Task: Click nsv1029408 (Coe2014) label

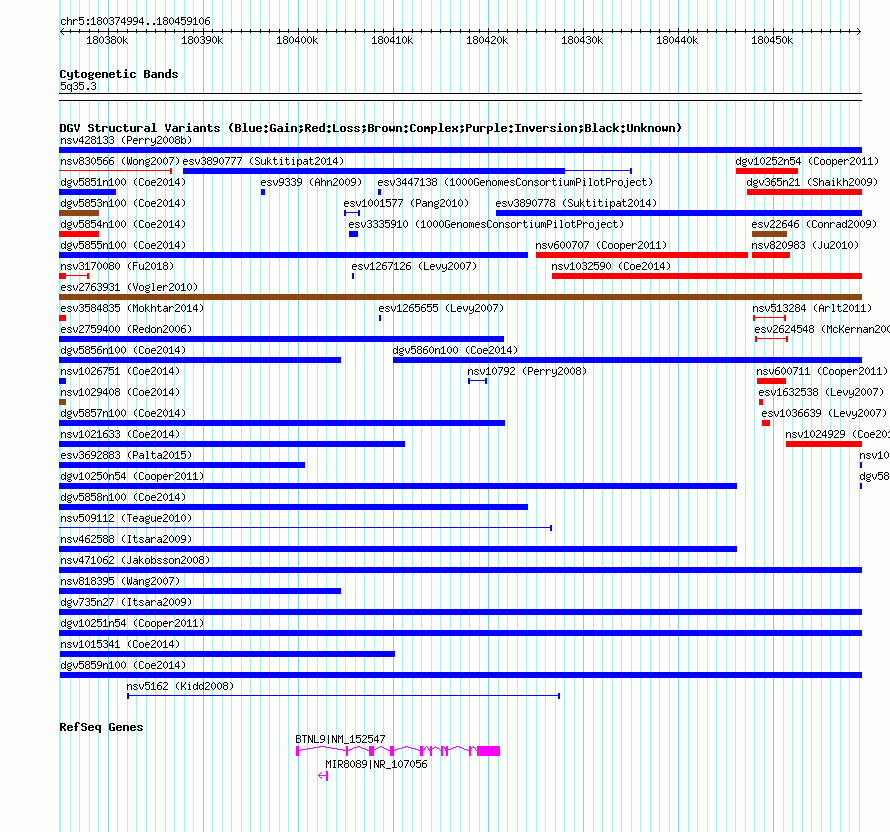Action: [x=120, y=392]
